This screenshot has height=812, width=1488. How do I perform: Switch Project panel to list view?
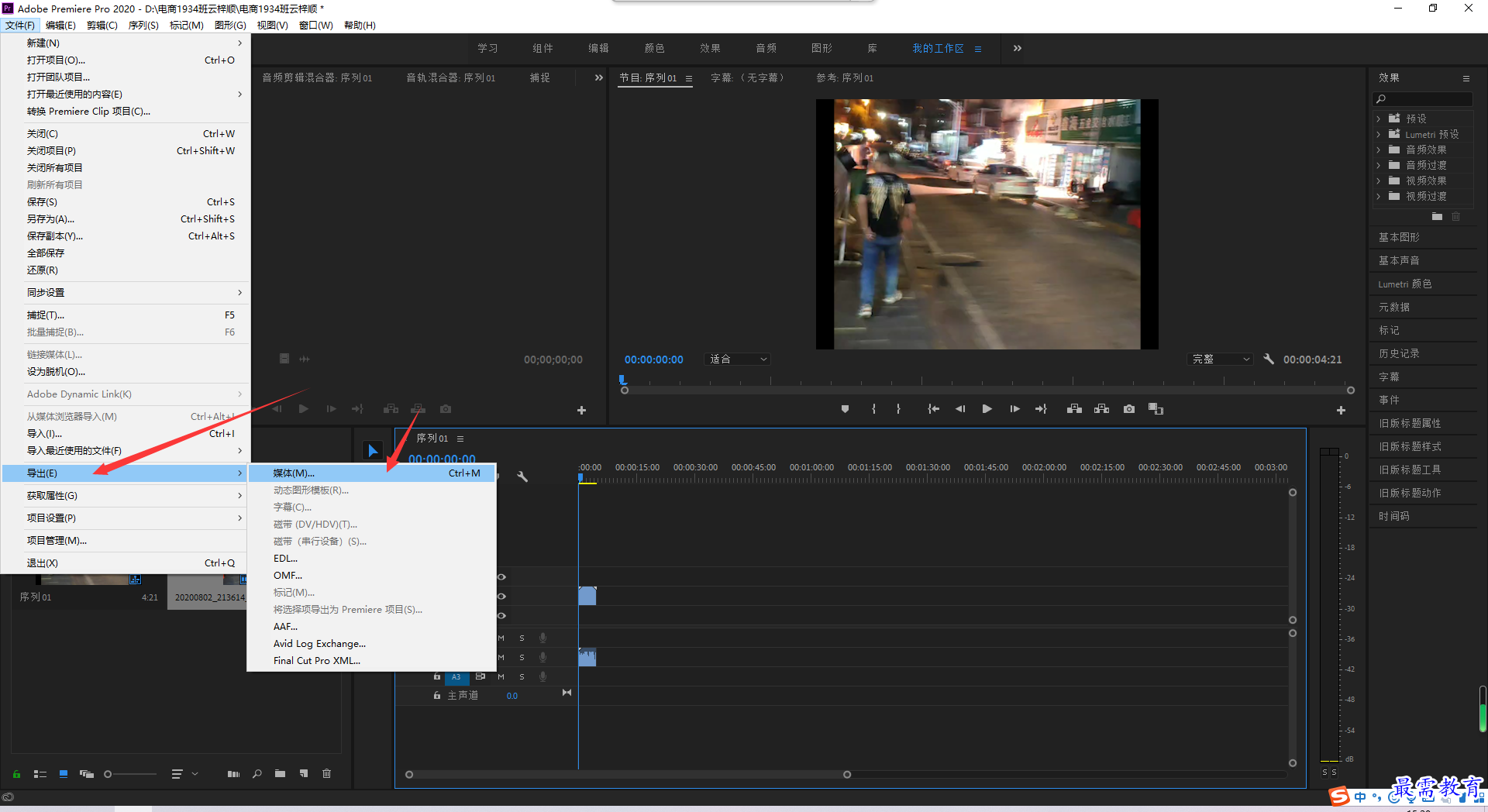coord(40,773)
